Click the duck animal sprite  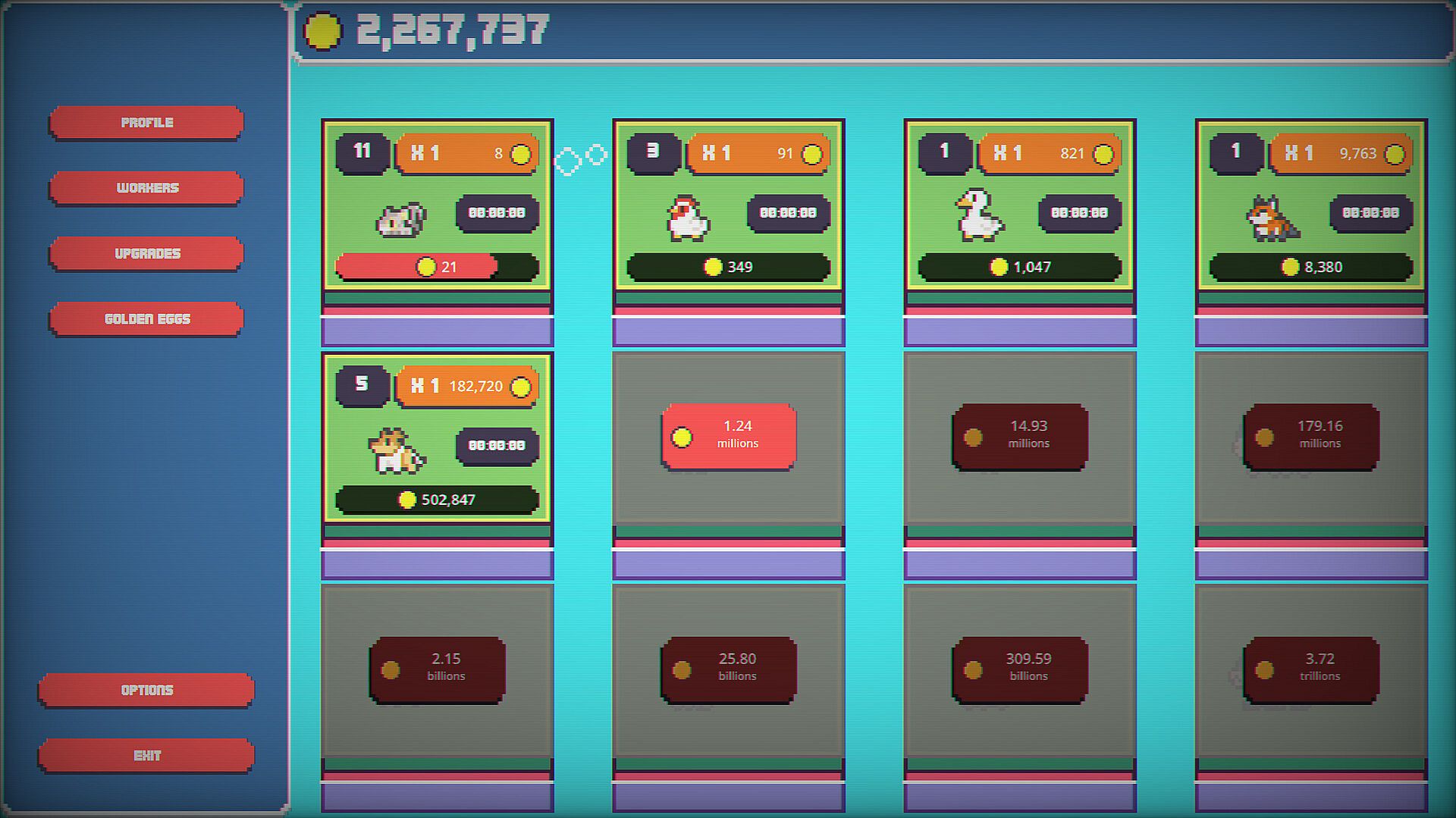click(979, 215)
